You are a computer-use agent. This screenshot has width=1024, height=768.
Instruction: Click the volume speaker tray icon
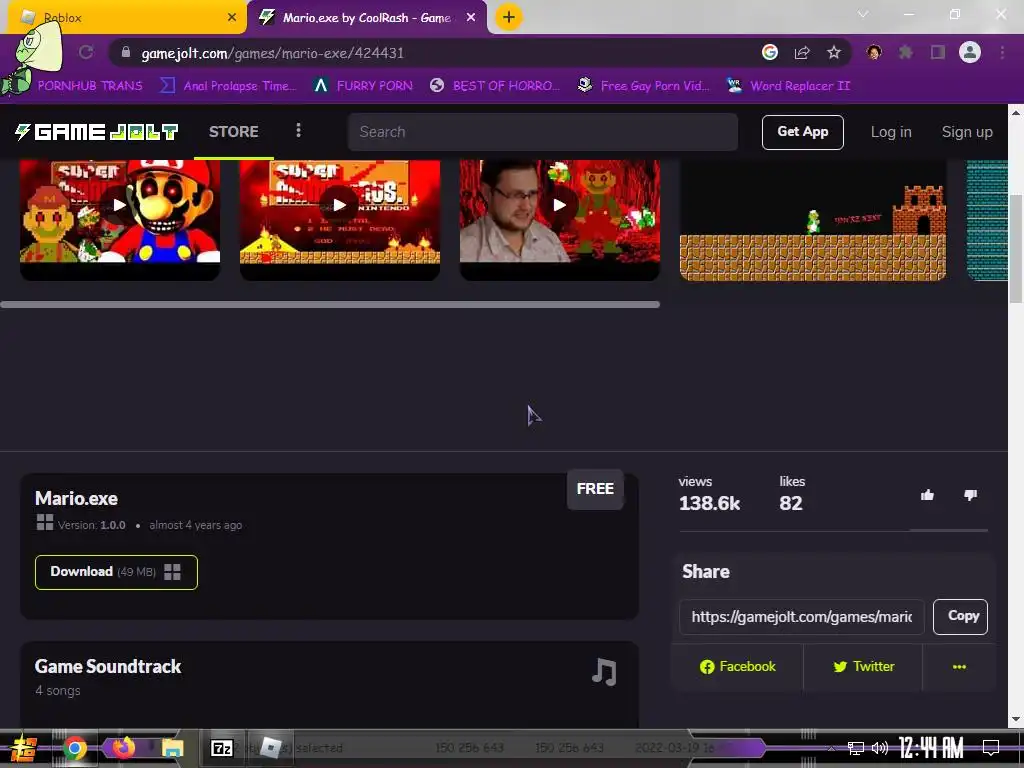tap(880, 748)
